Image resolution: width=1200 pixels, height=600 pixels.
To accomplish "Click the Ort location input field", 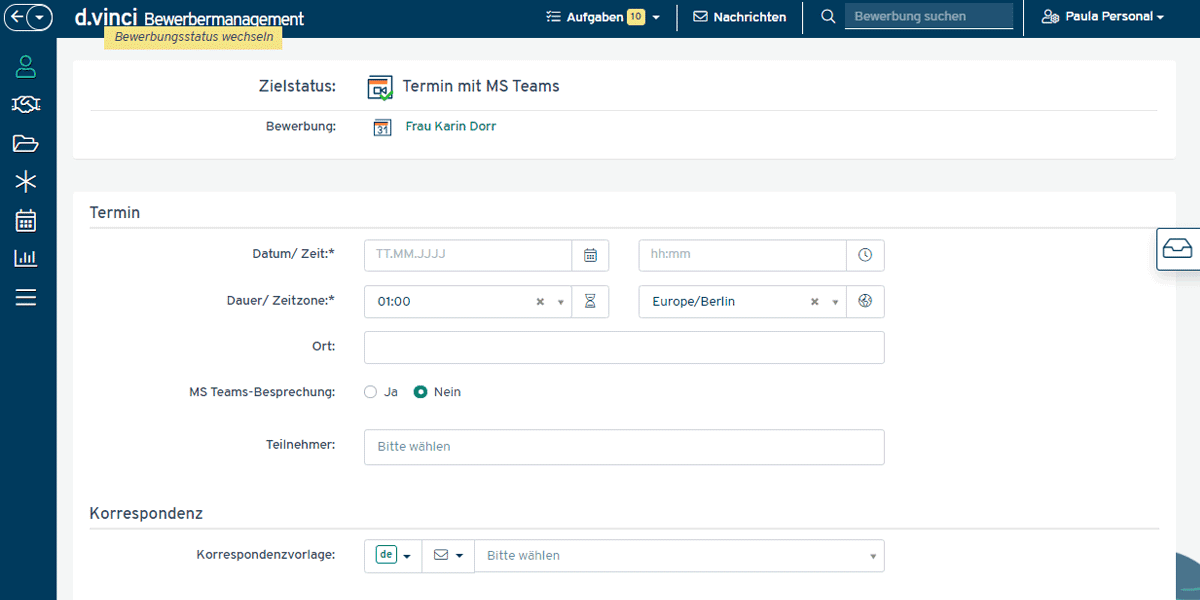I will click(x=624, y=348).
